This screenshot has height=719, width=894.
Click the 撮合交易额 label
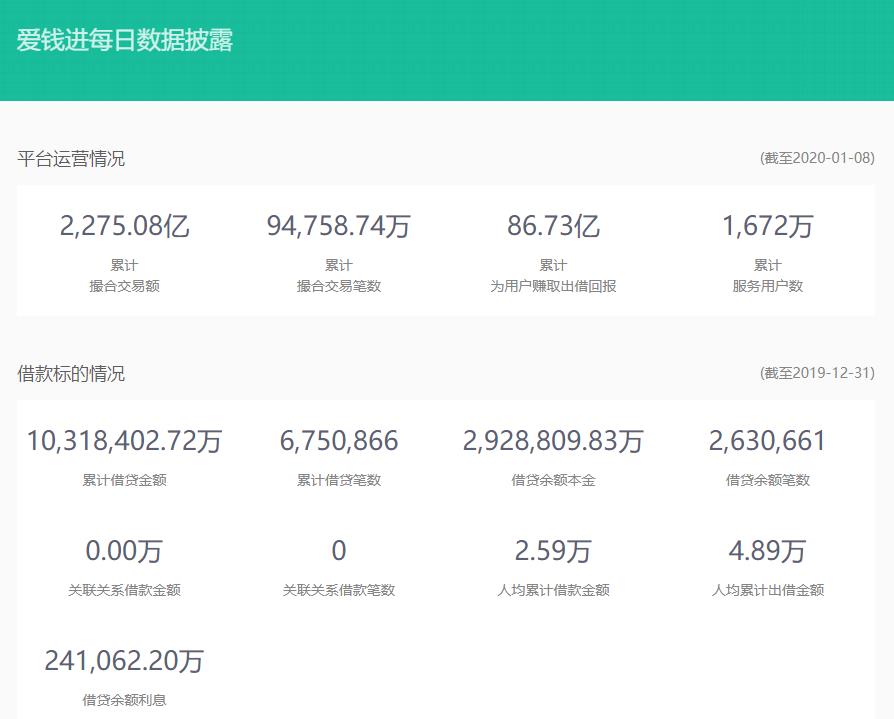click(x=124, y=286)
